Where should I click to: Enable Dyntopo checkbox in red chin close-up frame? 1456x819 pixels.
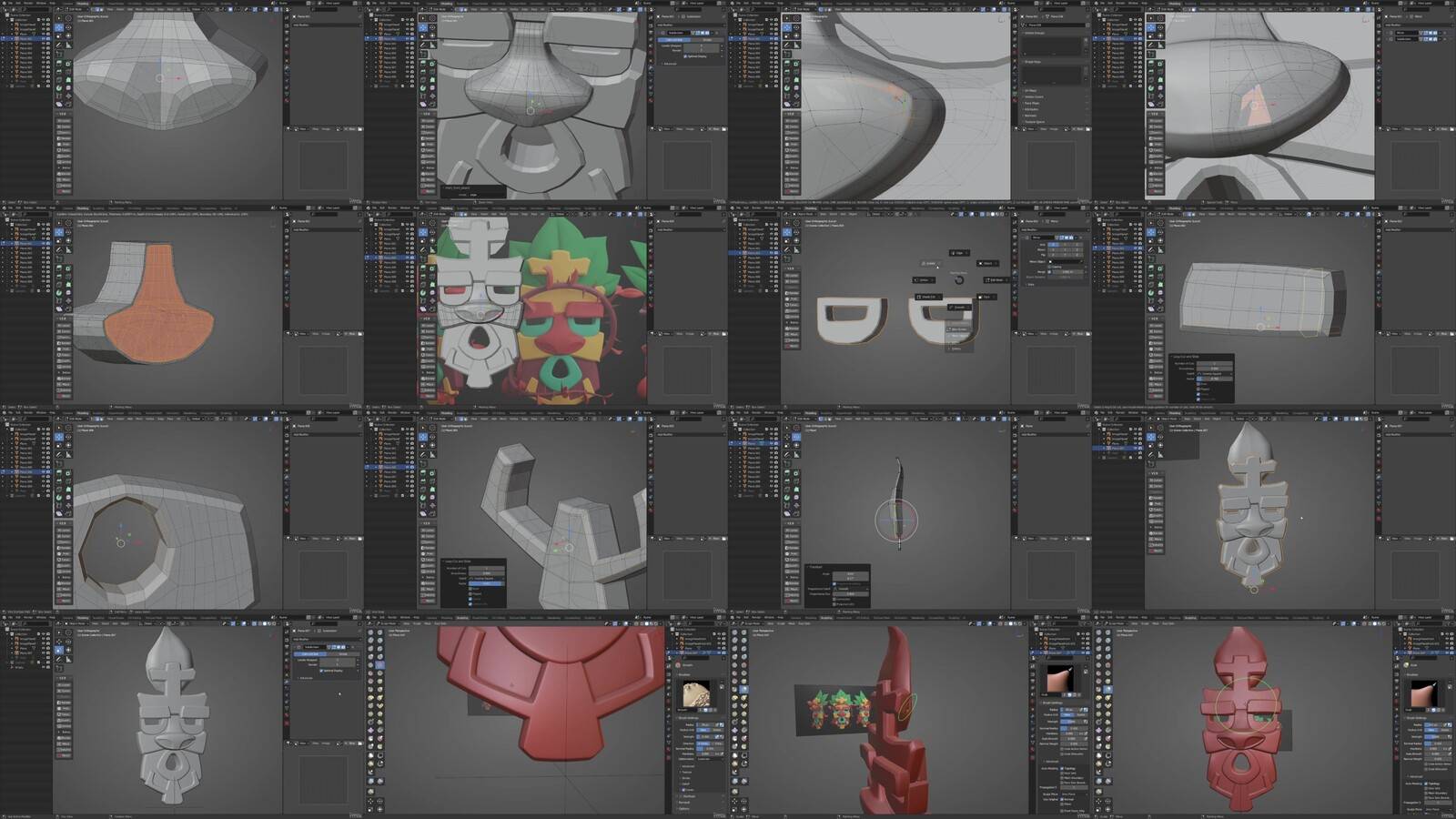pyautogui.click(x=682, y=795)
